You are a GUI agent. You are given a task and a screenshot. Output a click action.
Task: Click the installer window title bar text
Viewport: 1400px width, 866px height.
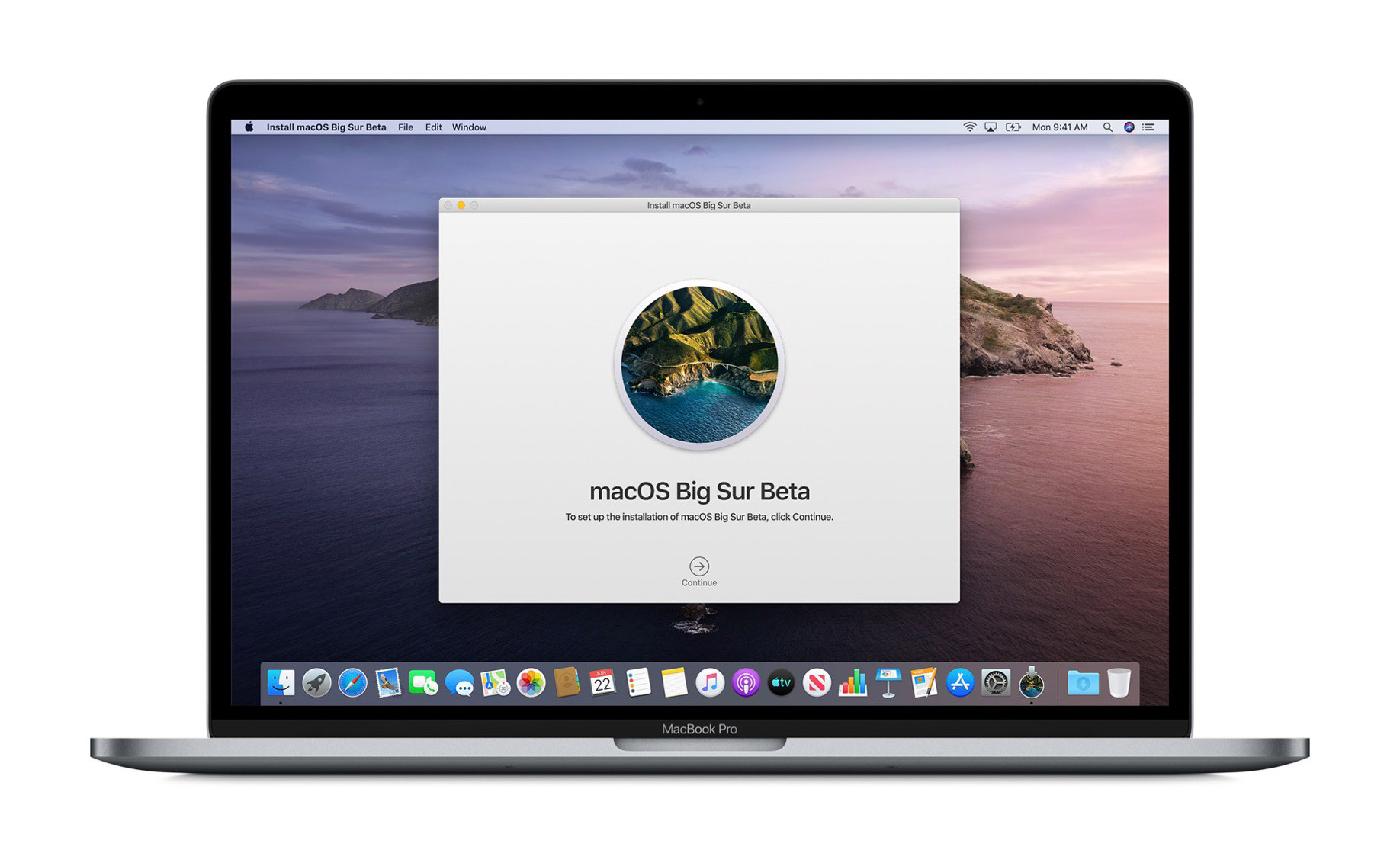point(698,205)
